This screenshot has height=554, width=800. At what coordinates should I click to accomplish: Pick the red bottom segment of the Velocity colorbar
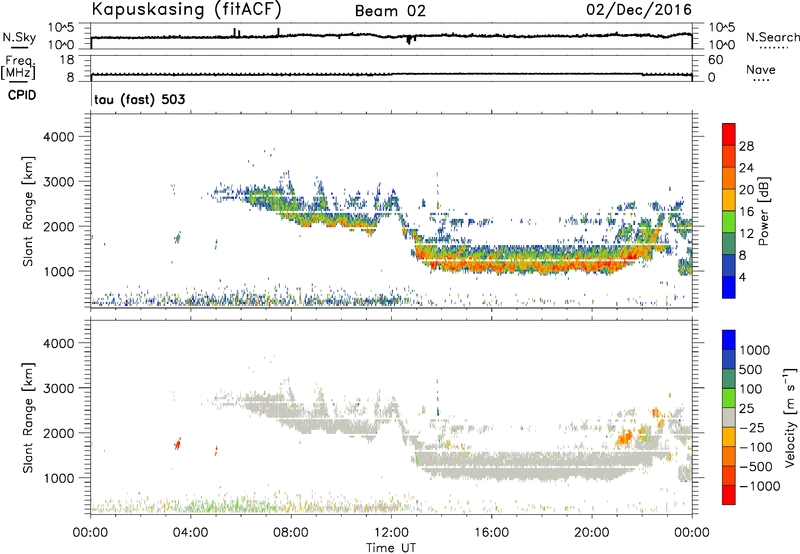[x=729, y=495]
